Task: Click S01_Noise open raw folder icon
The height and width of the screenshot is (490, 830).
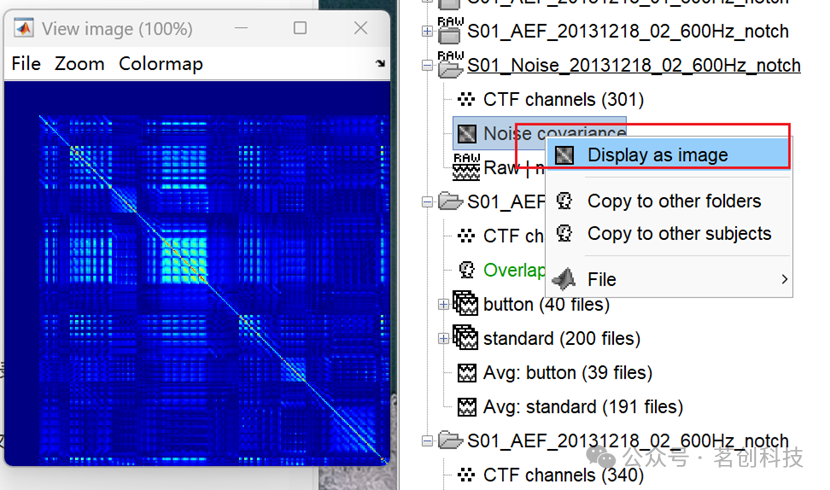Action: click(450, 65)
